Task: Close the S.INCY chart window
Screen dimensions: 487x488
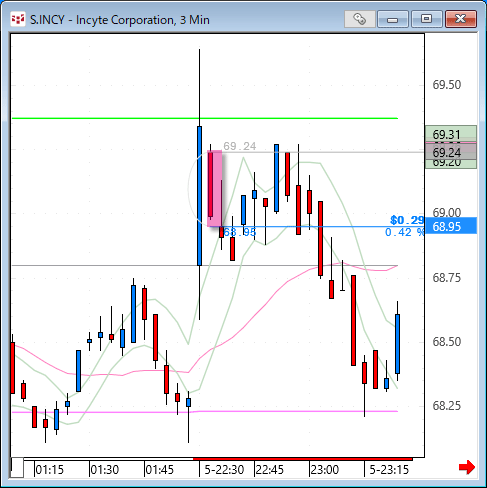Action: tap(461, 19)
